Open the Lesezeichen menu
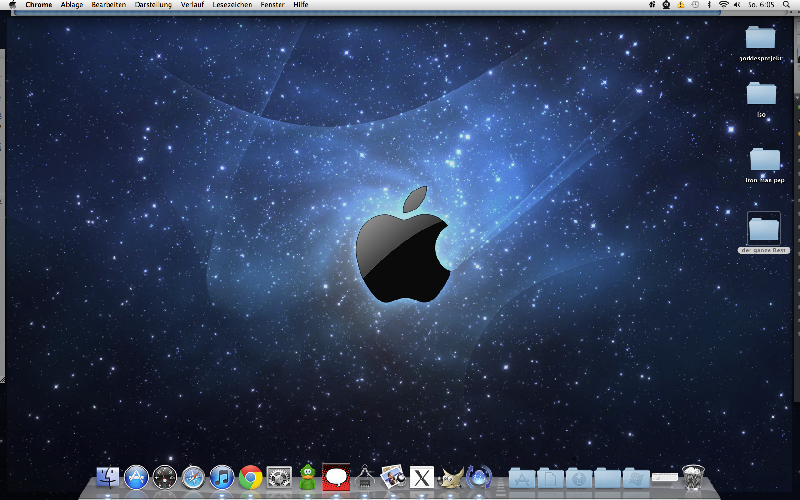 tap(232, 5)
